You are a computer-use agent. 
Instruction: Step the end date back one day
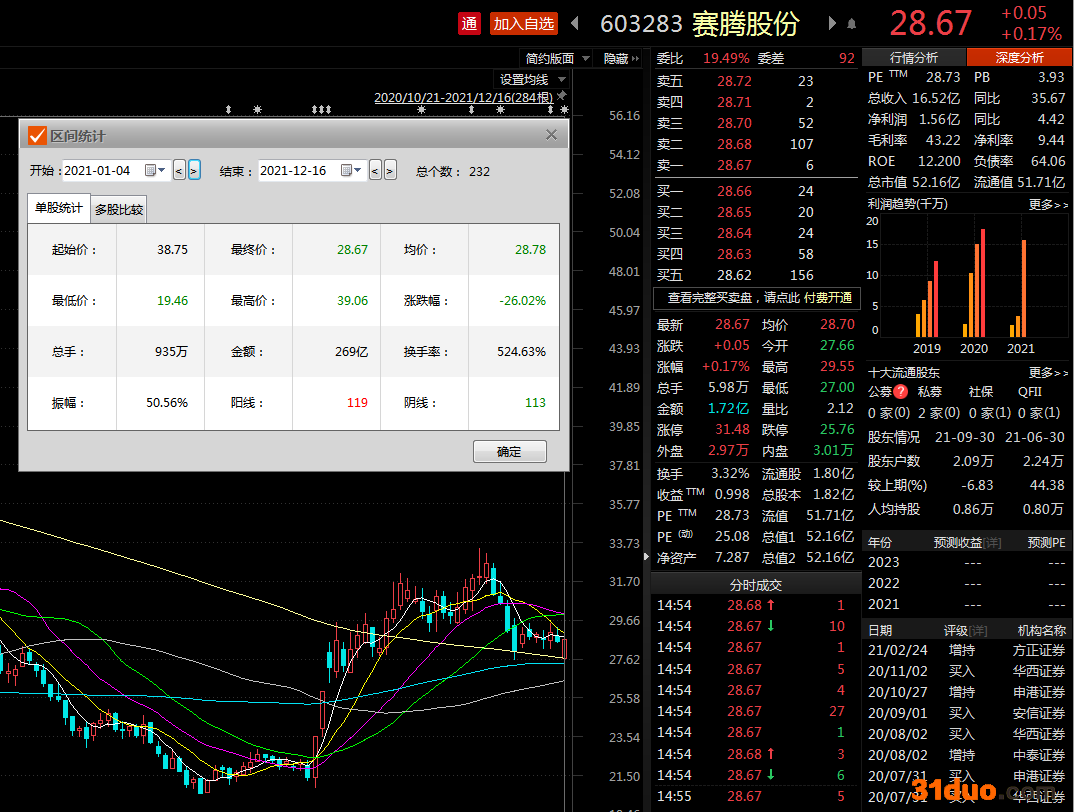coord(375,170)
